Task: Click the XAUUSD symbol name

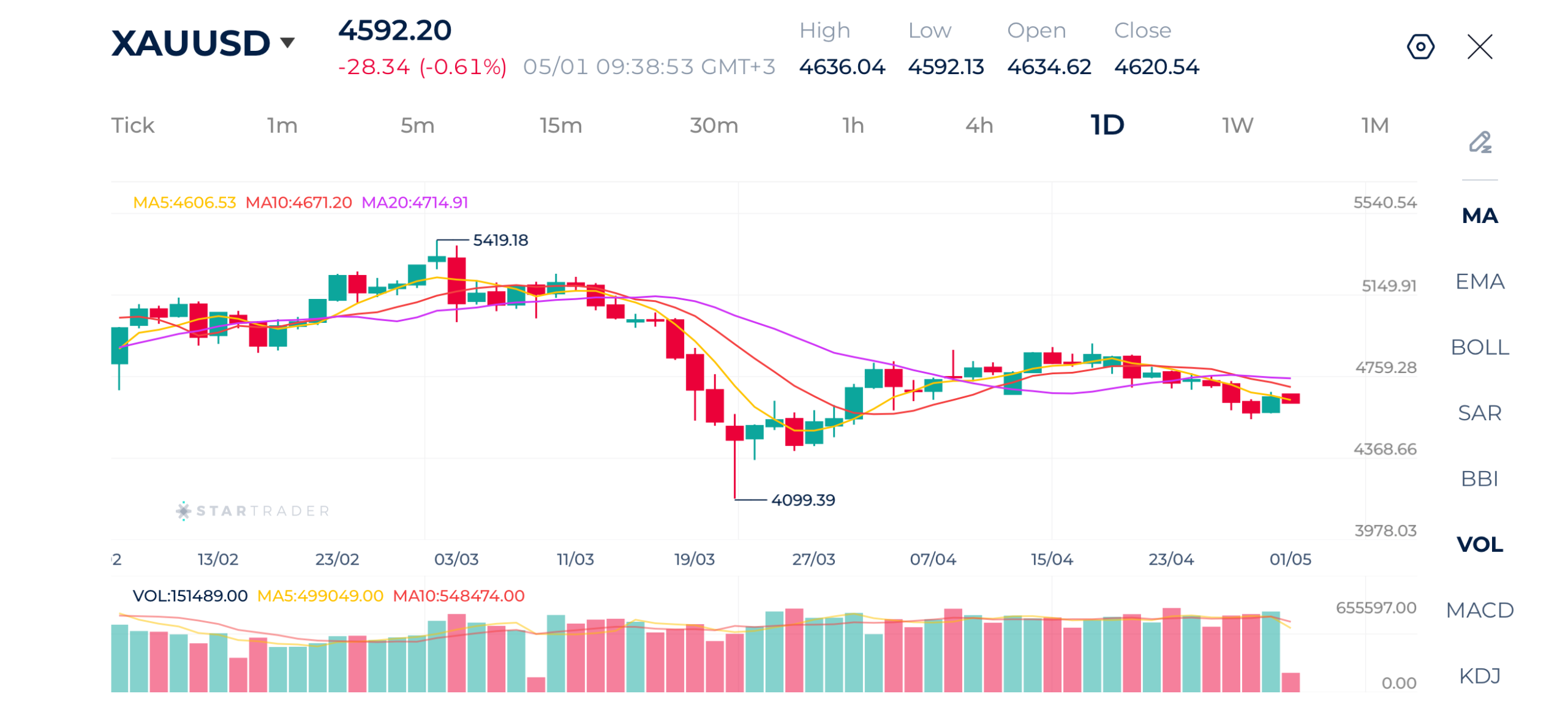Action: [190, 43]
